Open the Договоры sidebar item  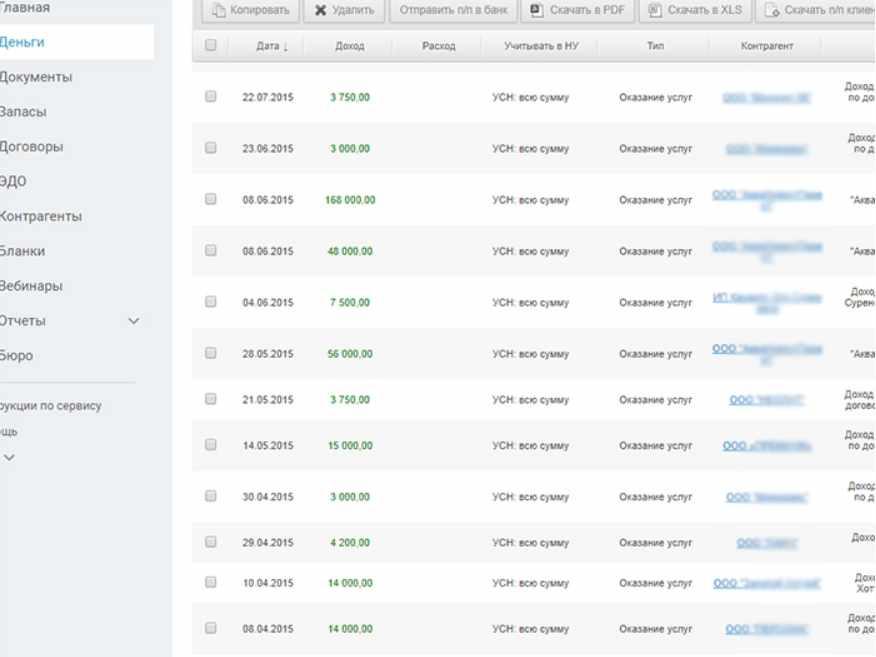[33, 146]
